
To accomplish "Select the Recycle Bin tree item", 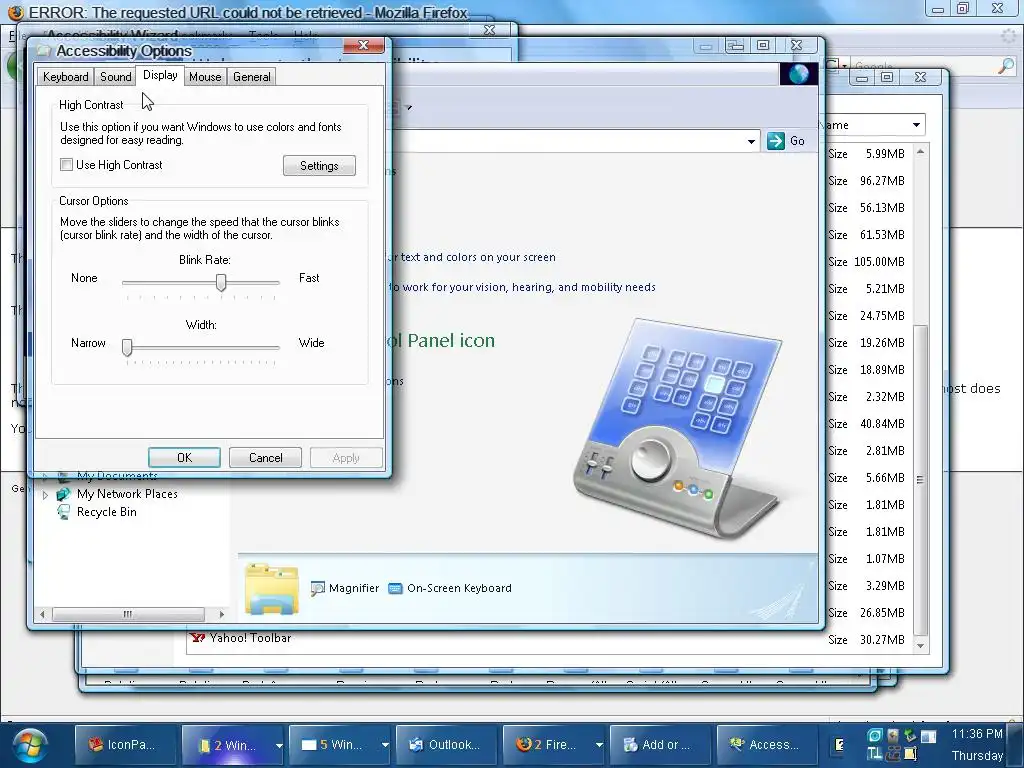I will (106, 512).
